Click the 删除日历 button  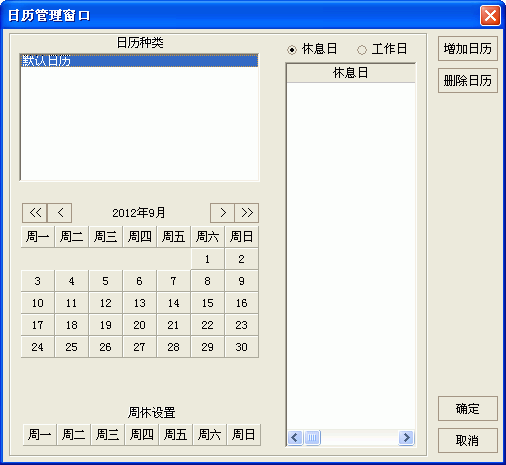coord(468,81)
